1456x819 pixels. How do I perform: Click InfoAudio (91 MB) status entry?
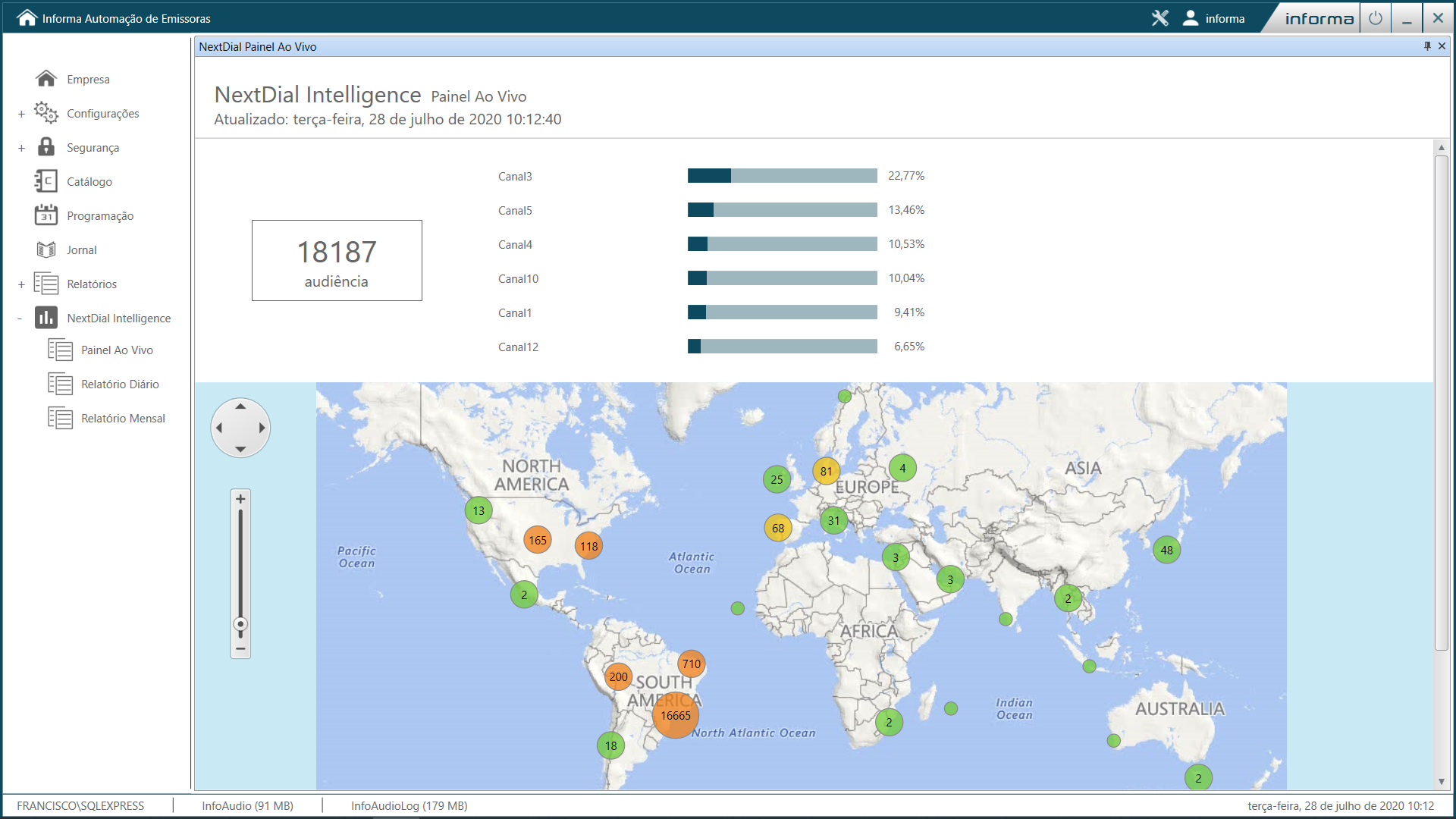(x=247, y=805)
